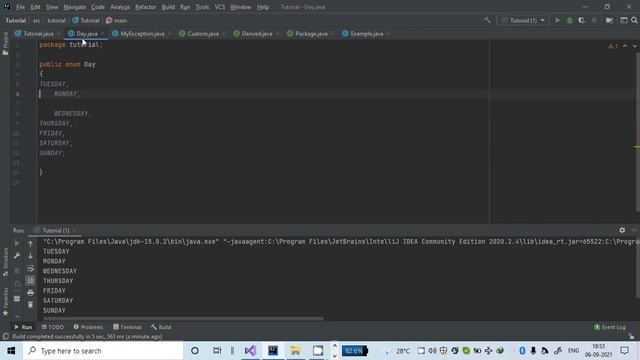
Task: Open the Tutorial (1) run configuration dropdown
Action: click(x=523, y=20)
